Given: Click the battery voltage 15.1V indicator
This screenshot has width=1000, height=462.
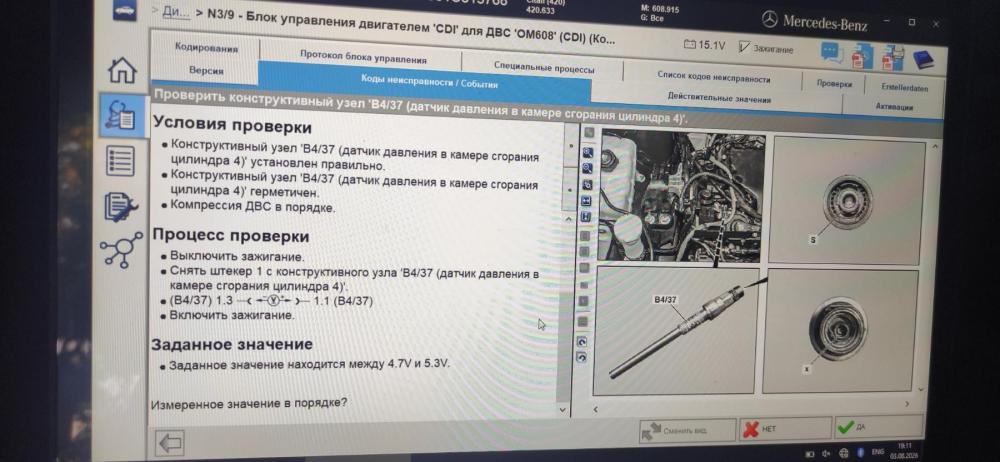Looking at the screenshot, I should point(704,45).
